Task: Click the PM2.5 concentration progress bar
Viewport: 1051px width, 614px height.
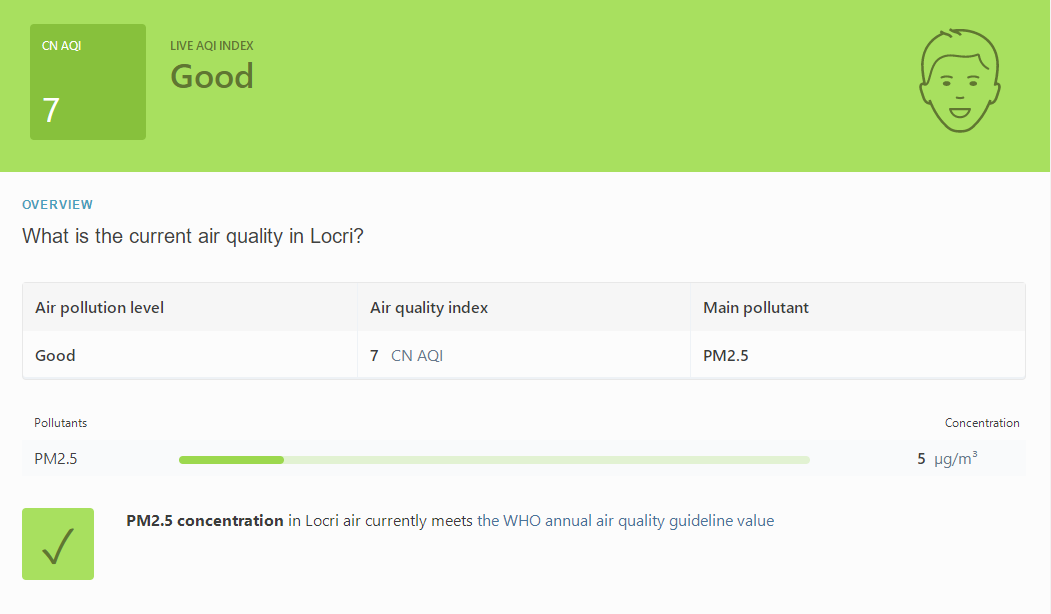Action: [494, 460]
